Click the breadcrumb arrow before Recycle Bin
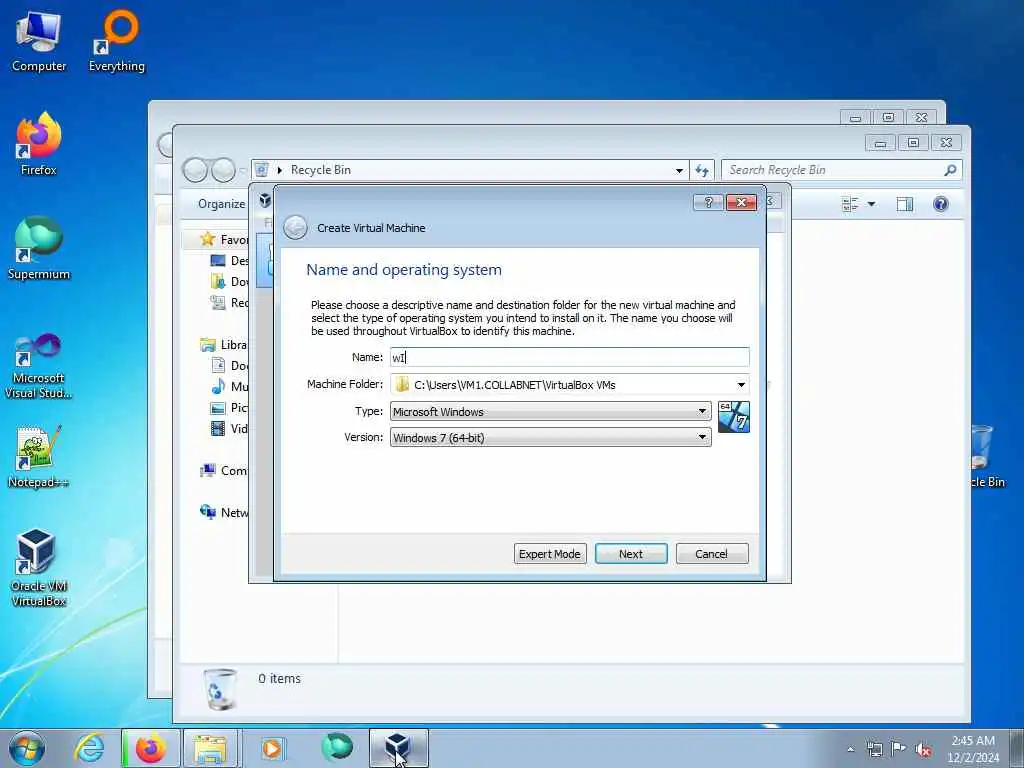Viewport: 1024px width, 768px height. click(280, 170)
